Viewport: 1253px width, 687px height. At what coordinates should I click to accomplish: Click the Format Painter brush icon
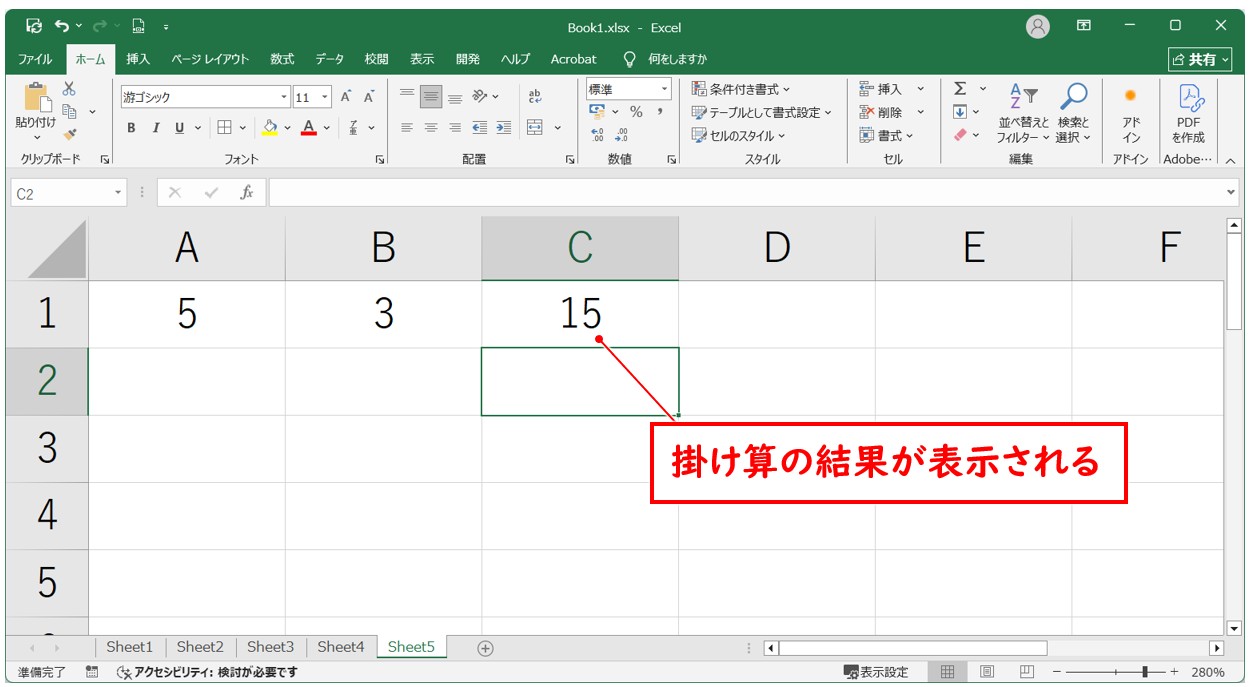pos(69,134)
